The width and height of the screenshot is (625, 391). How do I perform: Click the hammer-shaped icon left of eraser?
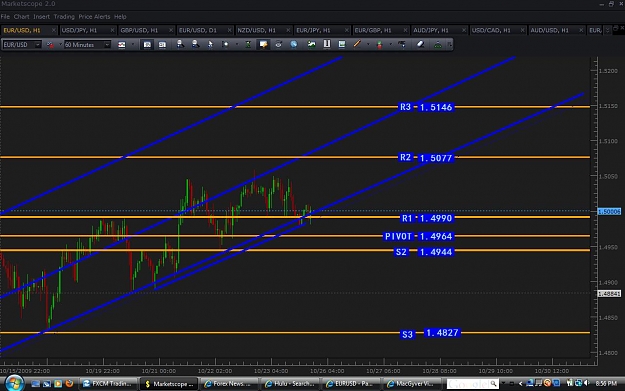402,44
